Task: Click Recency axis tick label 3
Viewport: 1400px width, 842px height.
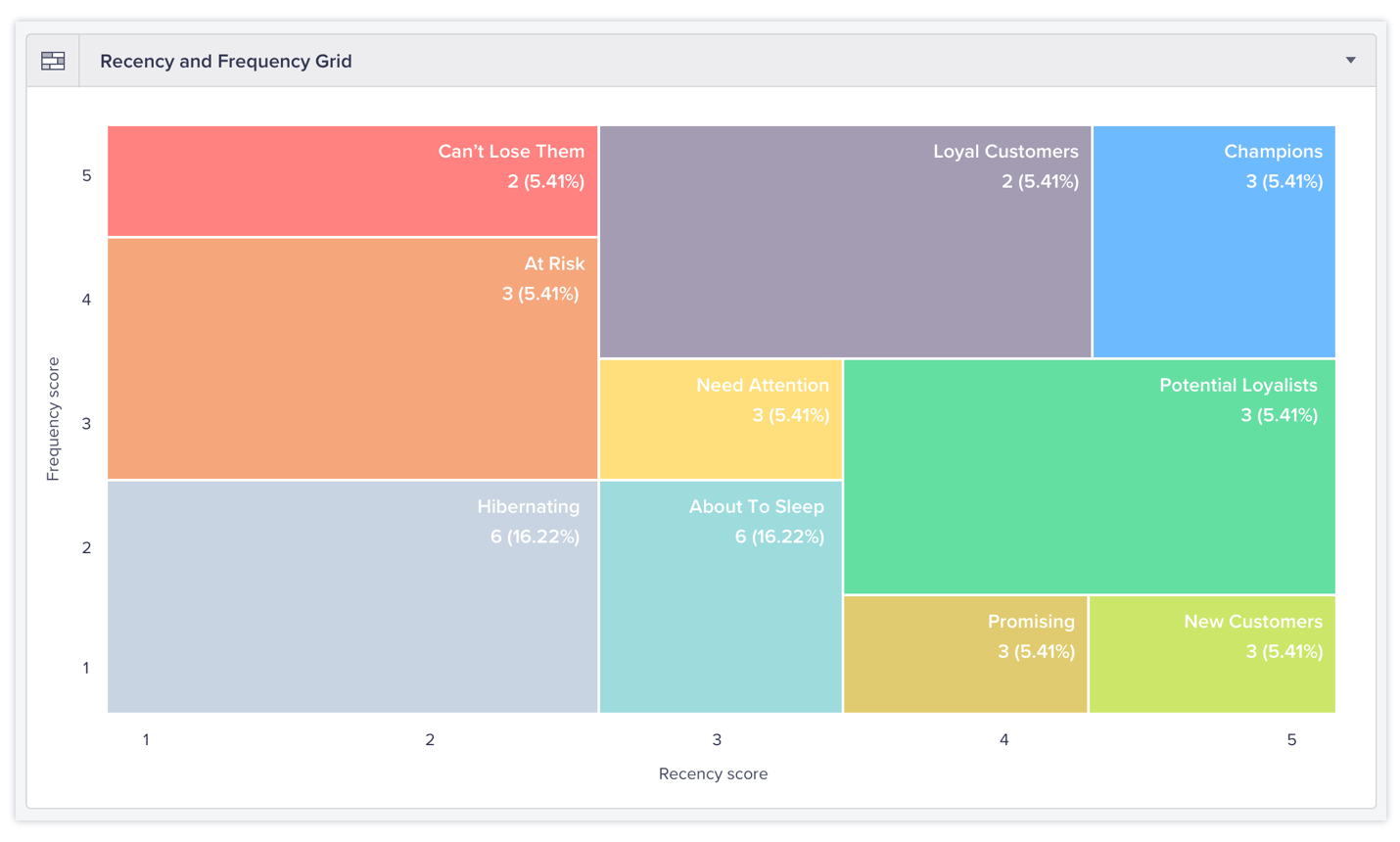Action: click(x=717, y=740)
